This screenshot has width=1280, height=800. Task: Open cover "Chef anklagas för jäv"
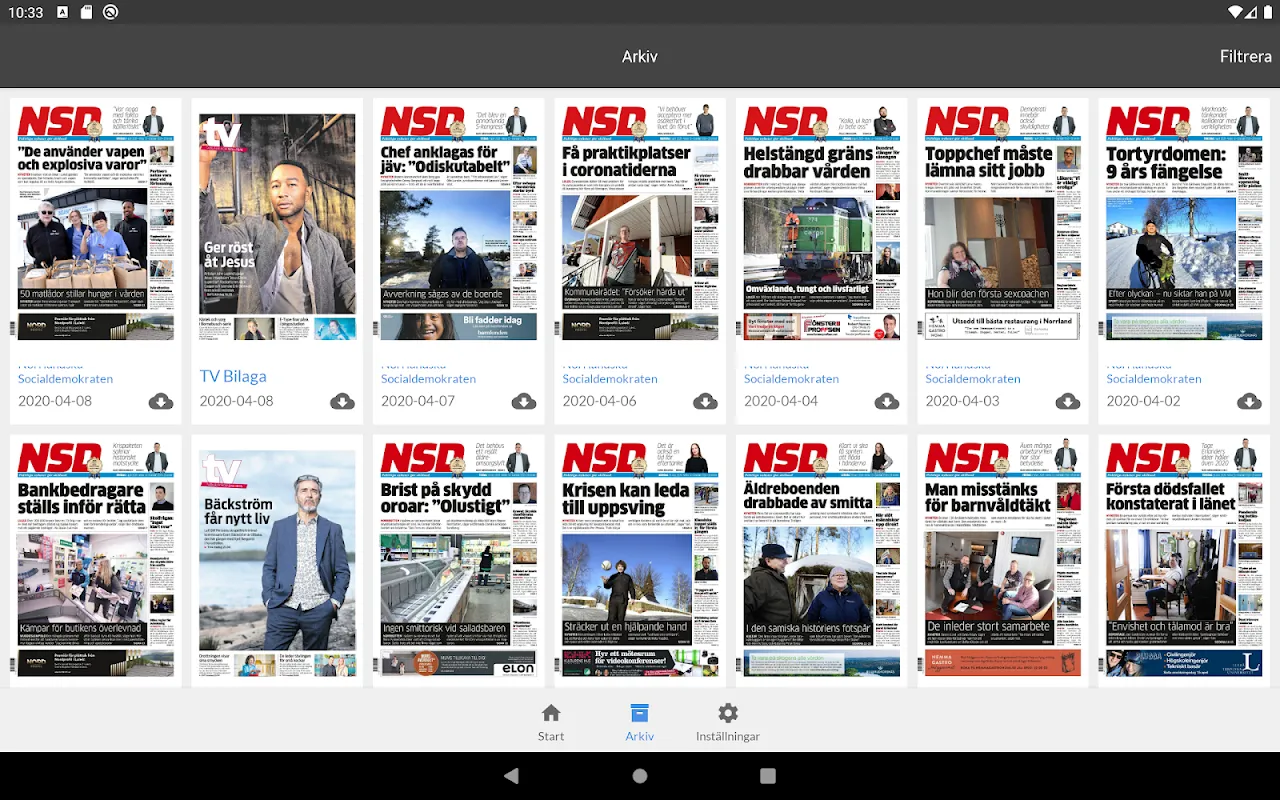(x=459, y=223)
